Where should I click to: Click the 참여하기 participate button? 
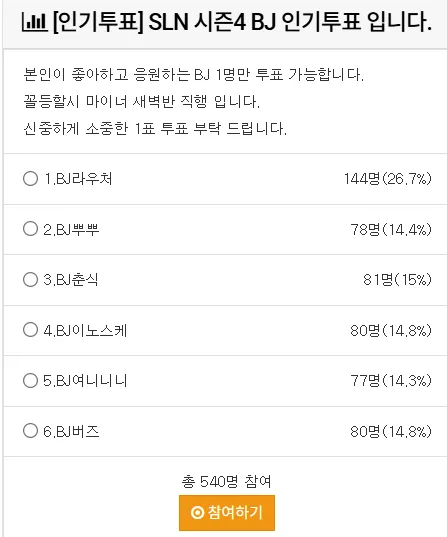point(227,513)
